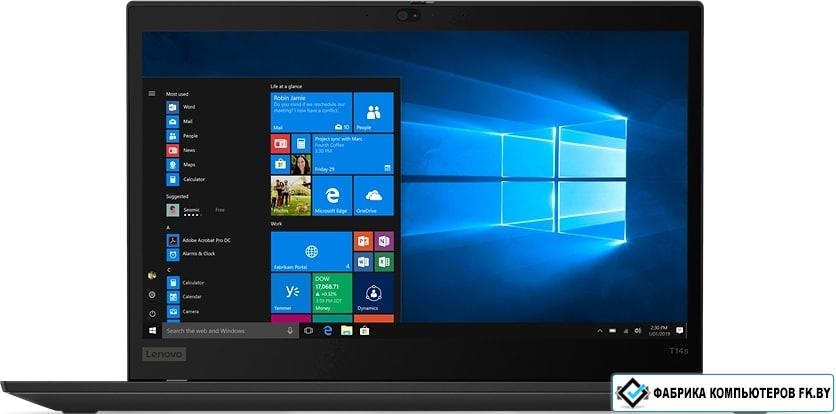Click the volume speaker icon
This screenshot has width=836, height=414.
638,331
